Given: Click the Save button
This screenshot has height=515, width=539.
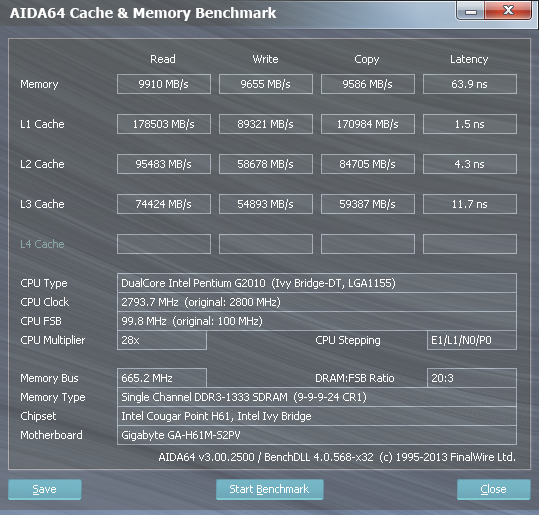Looking at the screenshot, I should pos(45,489).
